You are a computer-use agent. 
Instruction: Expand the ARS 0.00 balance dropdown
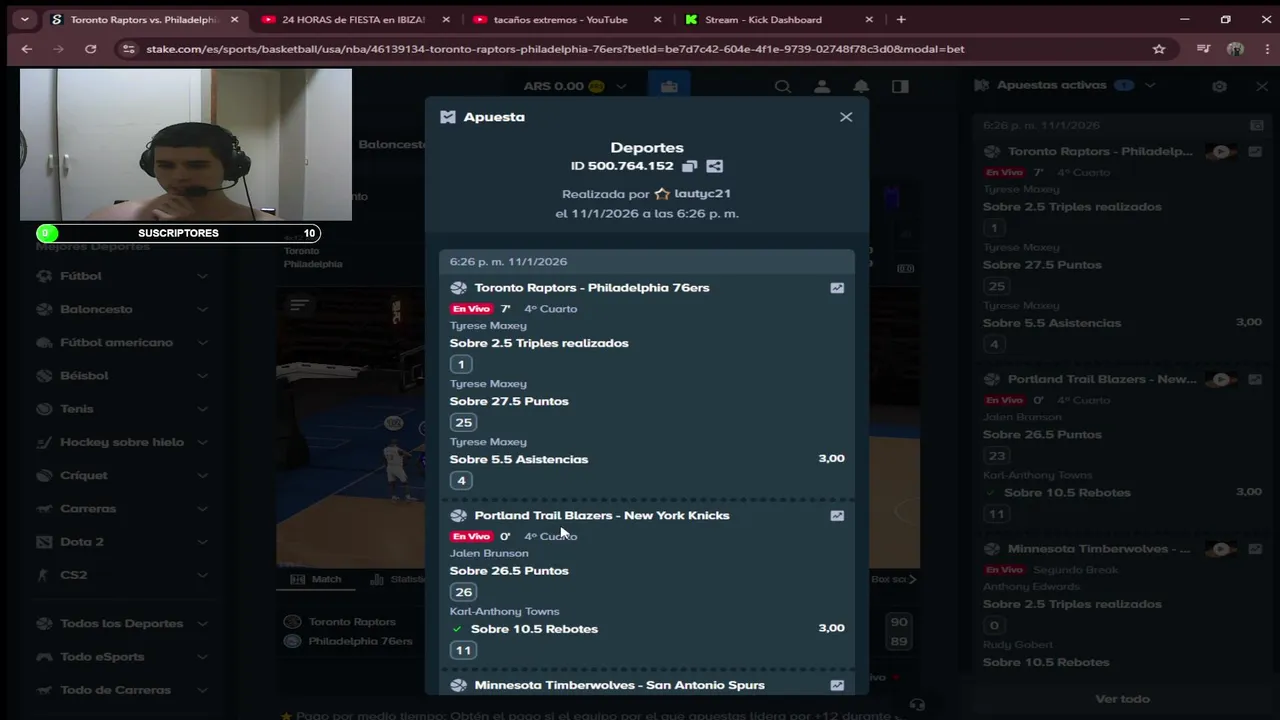(x=621, y=87)
